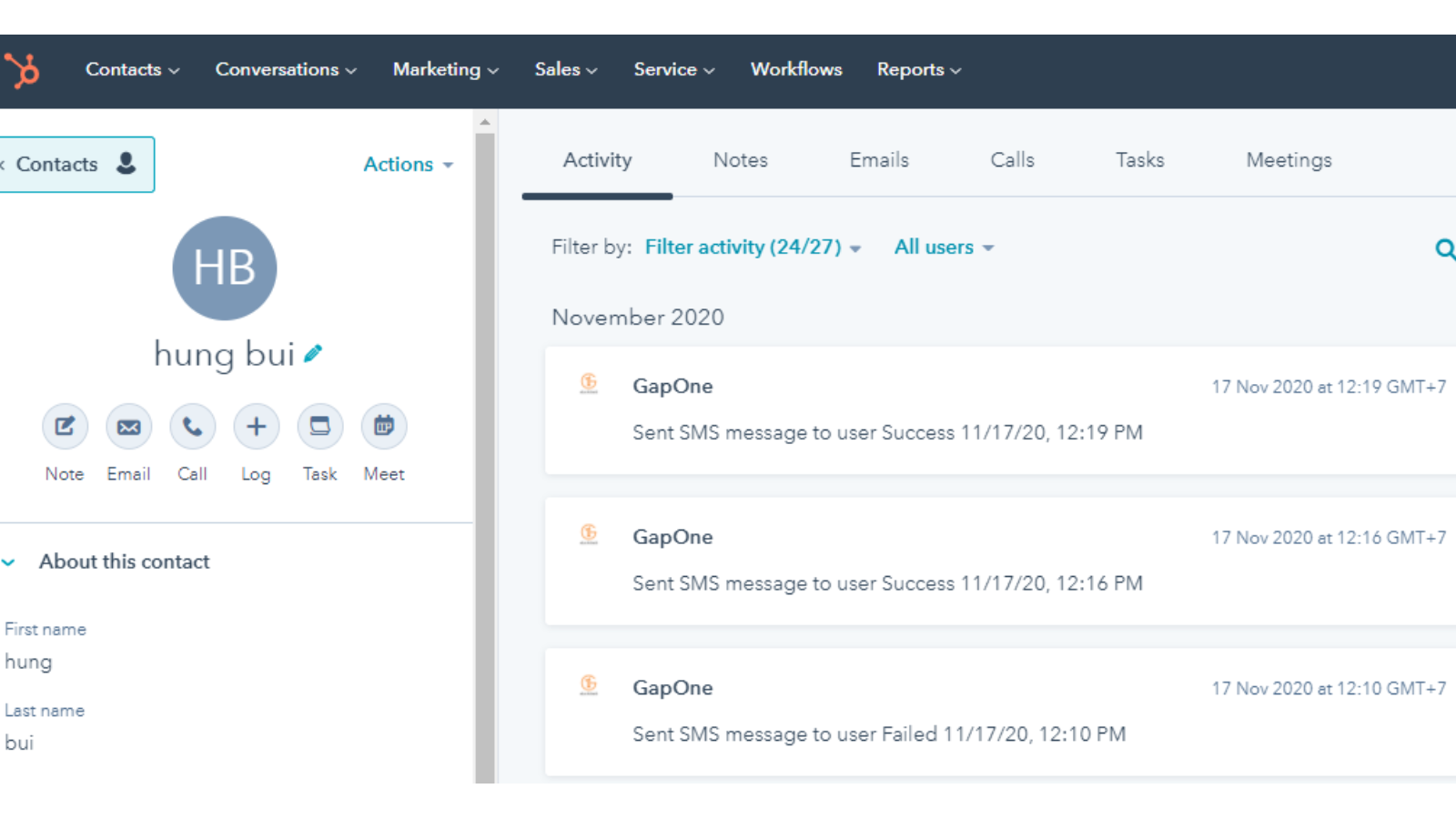Open the Reports navigation menu
The height and width of the screenshot is (819, 1456).
[918, 70]
